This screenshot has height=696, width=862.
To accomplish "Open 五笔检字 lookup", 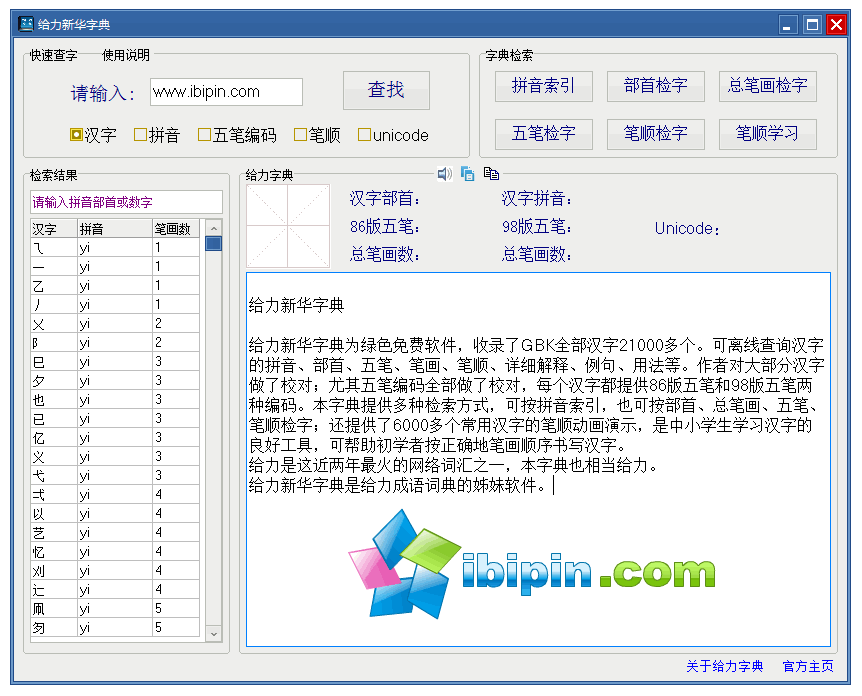I will point(543,134).
